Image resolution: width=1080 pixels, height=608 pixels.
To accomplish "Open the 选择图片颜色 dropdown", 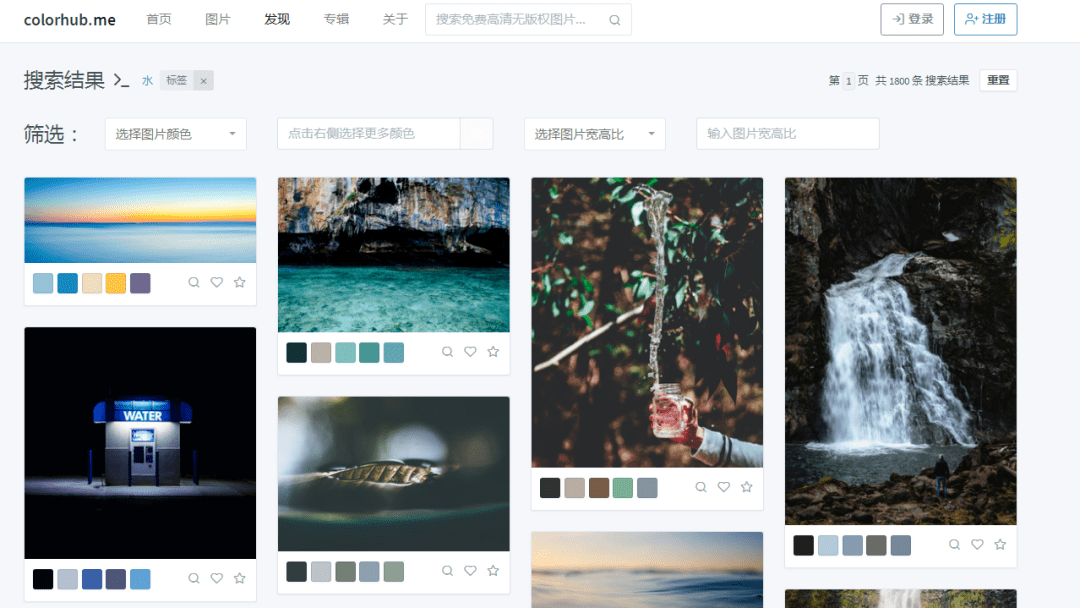I will click(176, 134).
